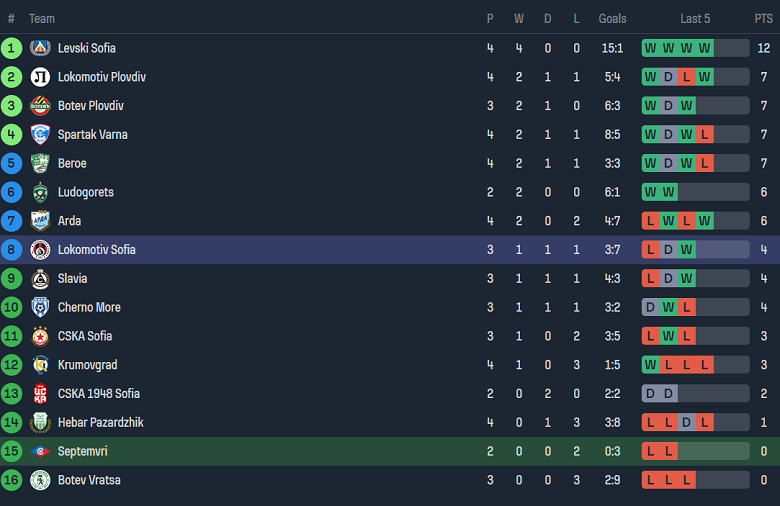Click the Cherno More team logo
Viewport: 780px width, 506px height.
click(40, 307)
